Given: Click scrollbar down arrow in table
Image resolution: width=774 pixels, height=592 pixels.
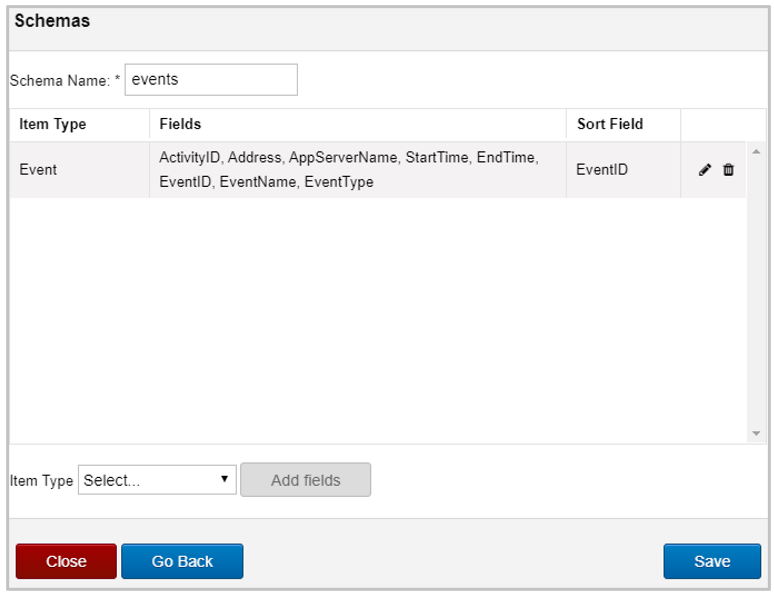Looking at the screenshot, I should coord(756,434).
